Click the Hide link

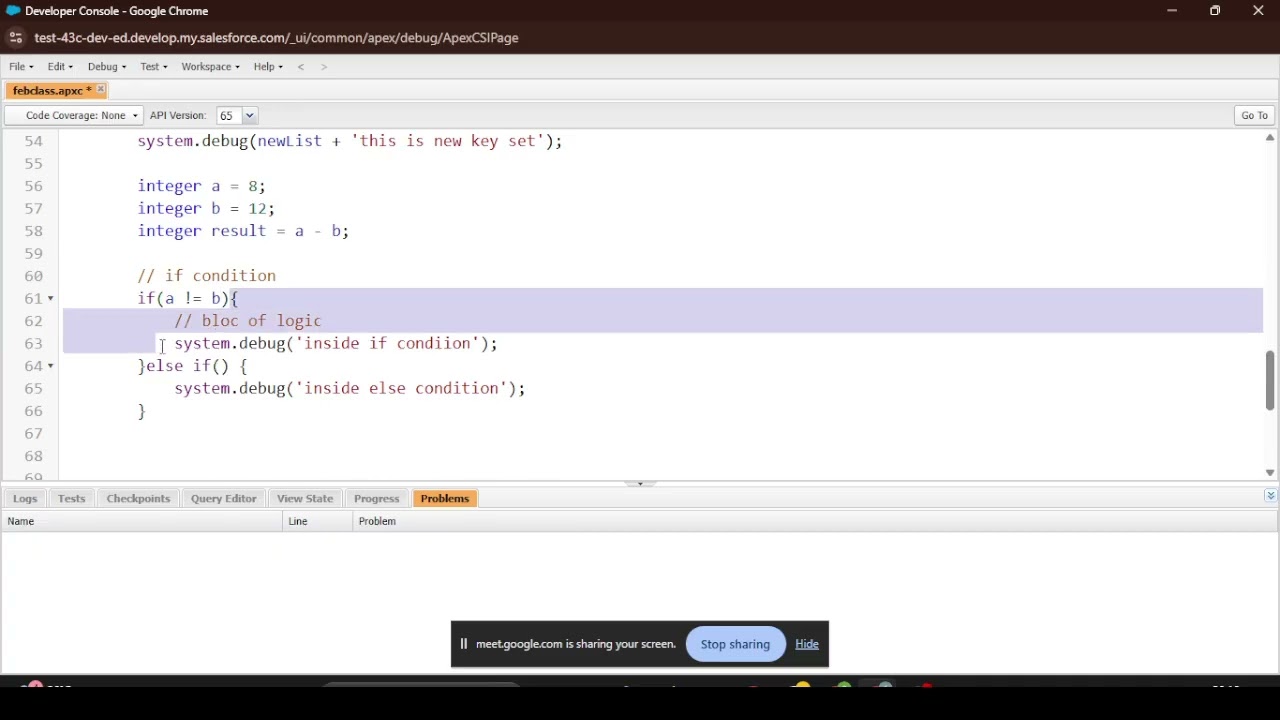[x=807, y=644]
